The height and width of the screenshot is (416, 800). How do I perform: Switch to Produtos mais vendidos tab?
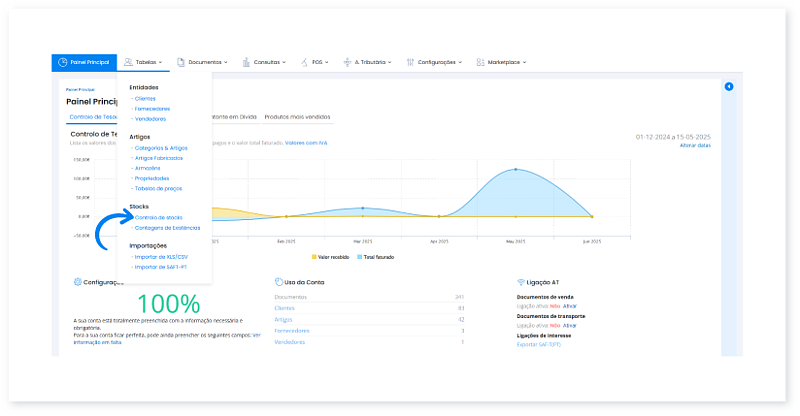point(296,117)
